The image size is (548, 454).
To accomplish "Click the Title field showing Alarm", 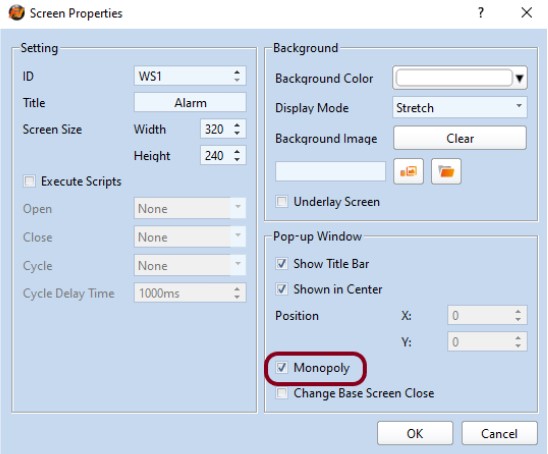I will (x=190, y=103).
